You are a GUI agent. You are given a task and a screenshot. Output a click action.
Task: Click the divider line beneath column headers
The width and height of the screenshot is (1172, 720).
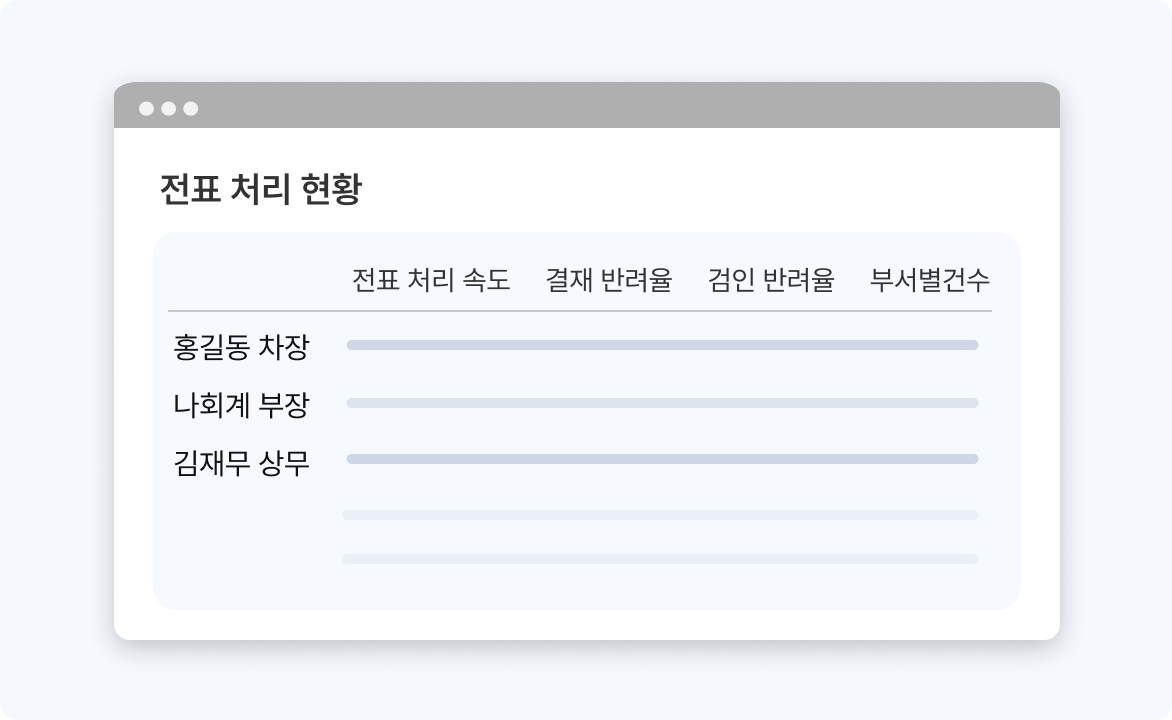coord(580,311)
